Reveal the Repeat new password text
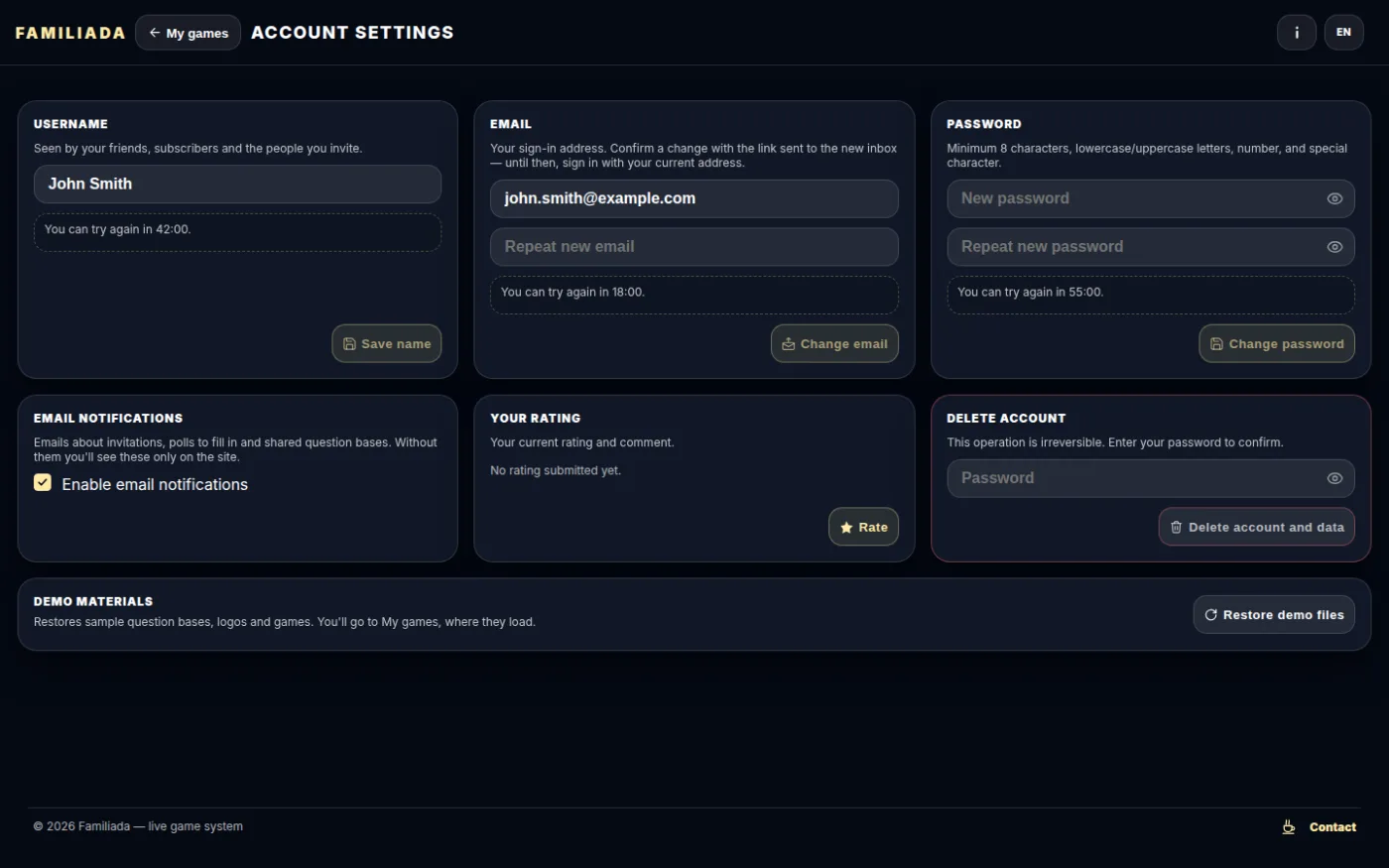The height and width of the screenshot is (868, 1389). [x=1334, y=247]
